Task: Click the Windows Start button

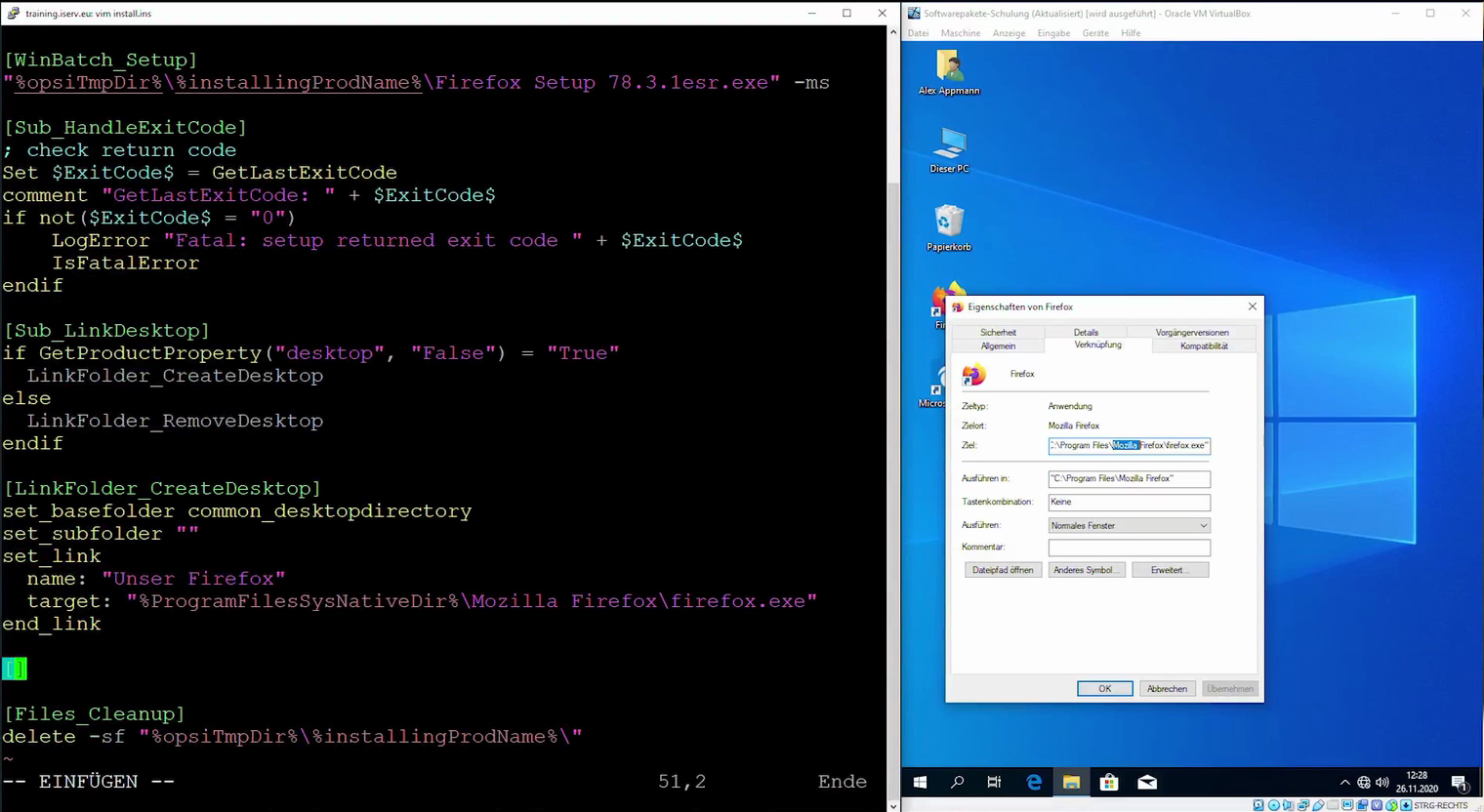Action: (x=920, y=782)
